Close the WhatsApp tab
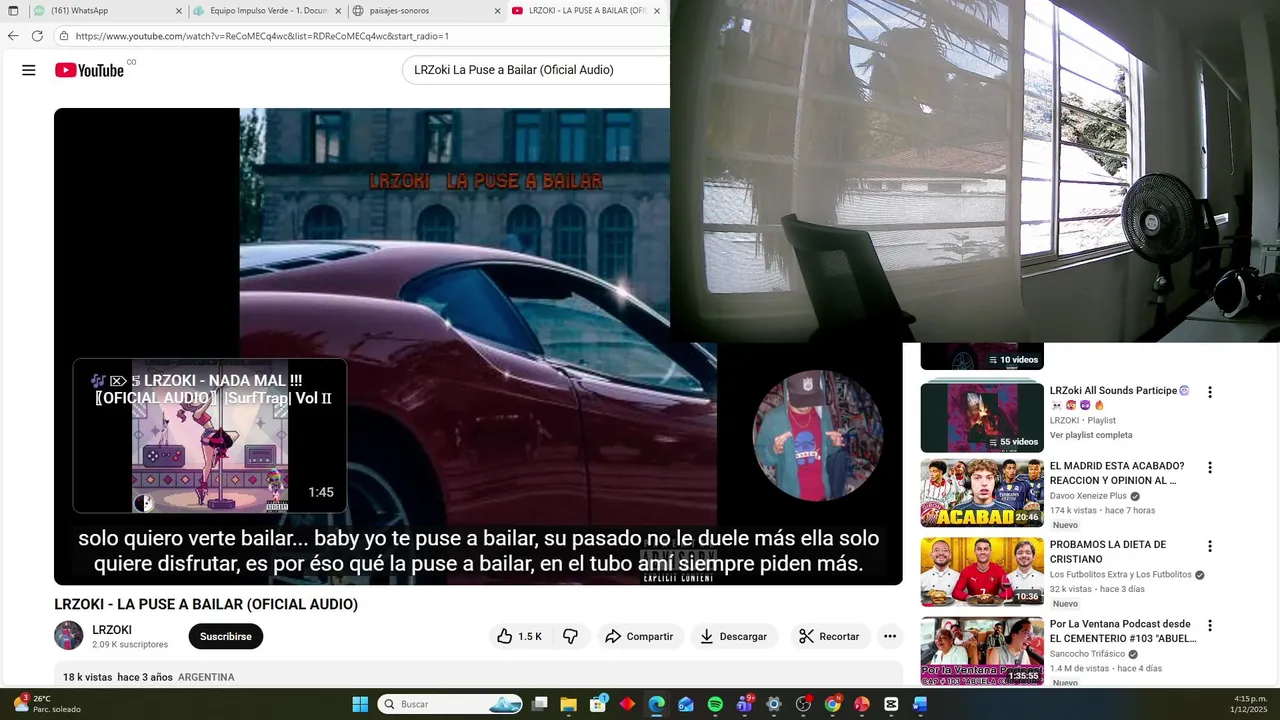This screenshot has width=1280, height=720. (x=179, y=11)
